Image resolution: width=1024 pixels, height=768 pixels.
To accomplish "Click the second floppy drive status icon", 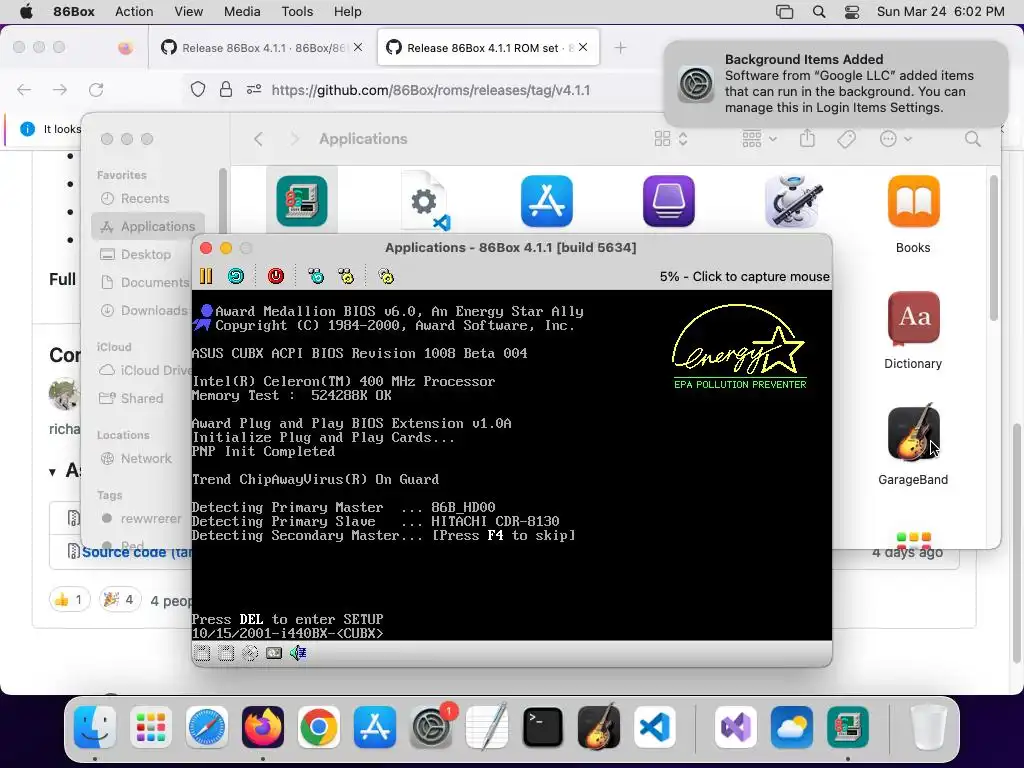I will (226, 653).
